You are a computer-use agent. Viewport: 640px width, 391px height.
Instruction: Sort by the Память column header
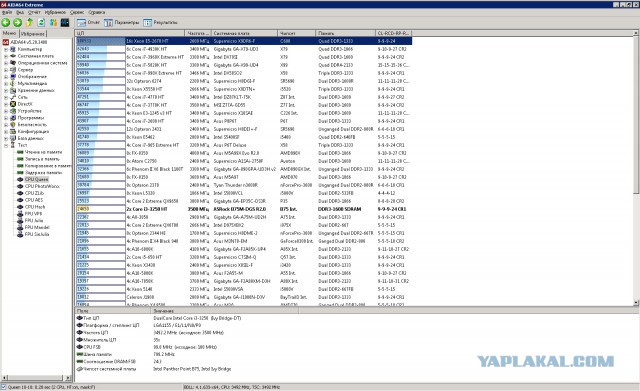tap(345, 33)
